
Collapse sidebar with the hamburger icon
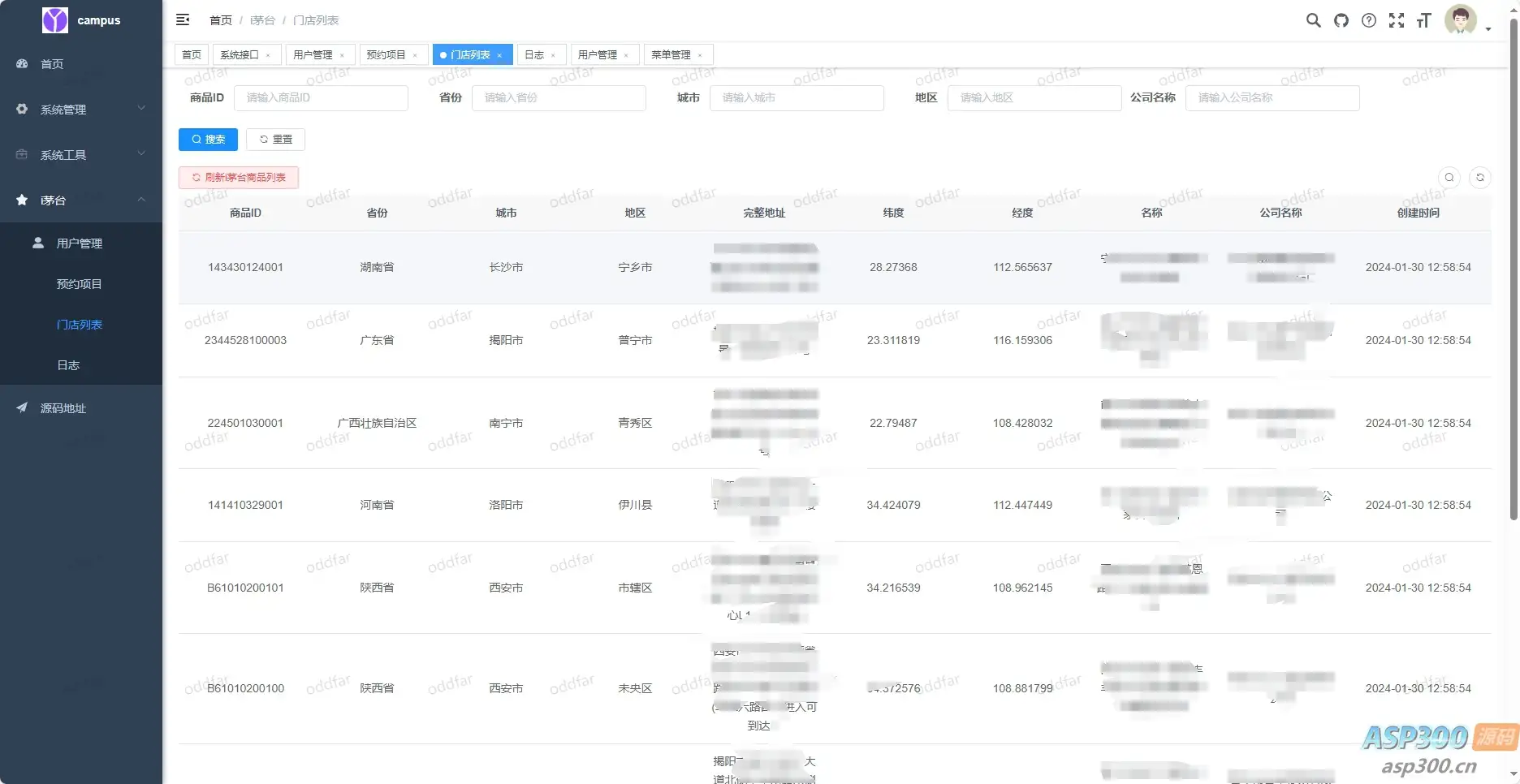[183, 19]
